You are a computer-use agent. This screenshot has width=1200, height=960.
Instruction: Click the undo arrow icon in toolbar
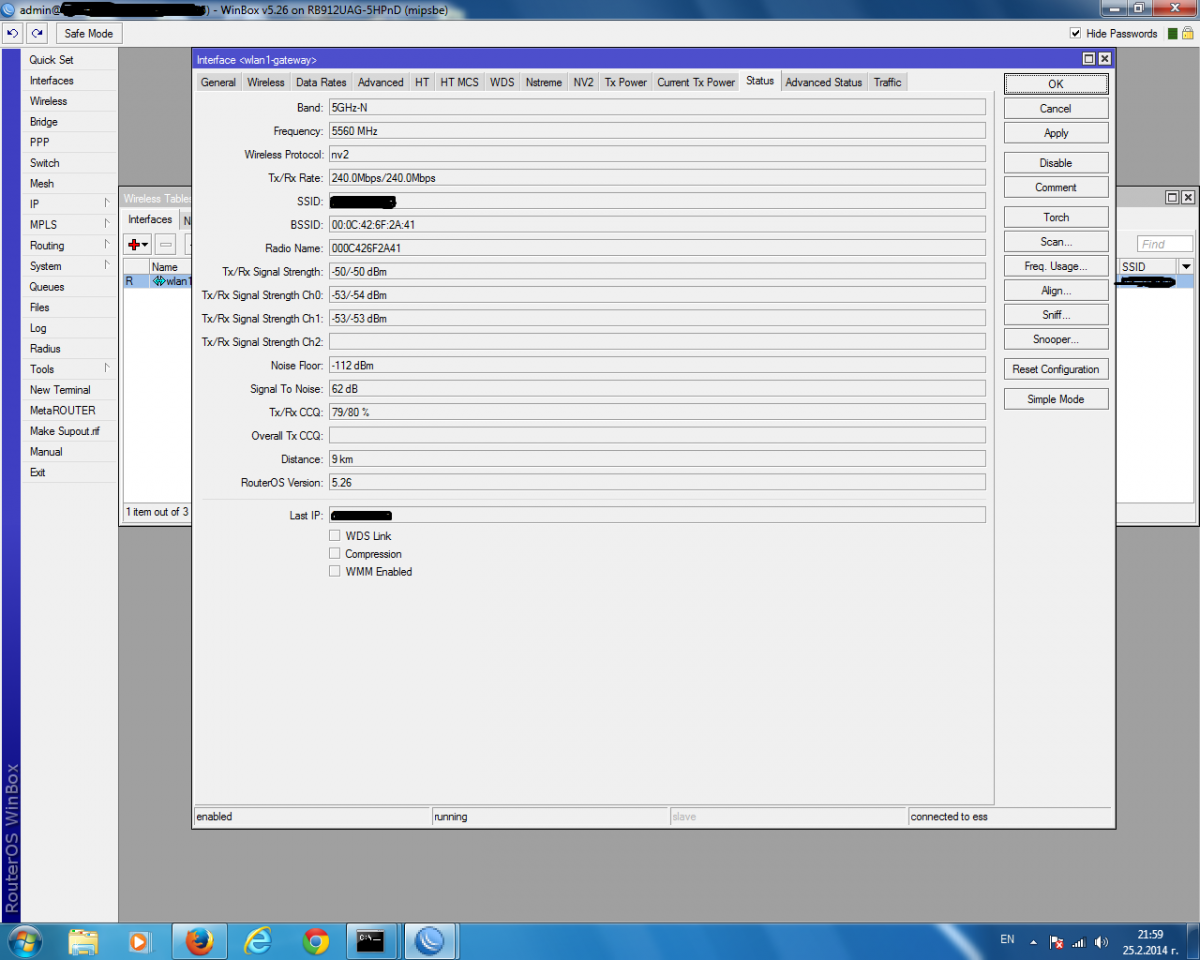pyautogui.click(x=13, y=34)
